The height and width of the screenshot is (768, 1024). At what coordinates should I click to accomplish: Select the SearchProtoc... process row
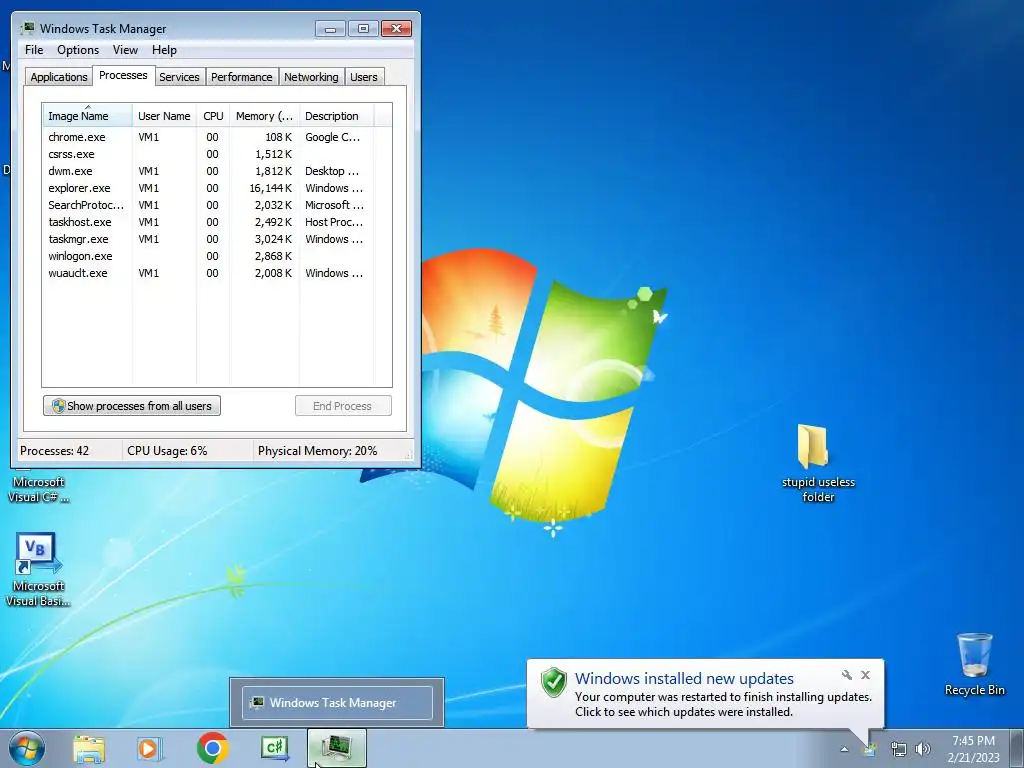click(217, 205)
